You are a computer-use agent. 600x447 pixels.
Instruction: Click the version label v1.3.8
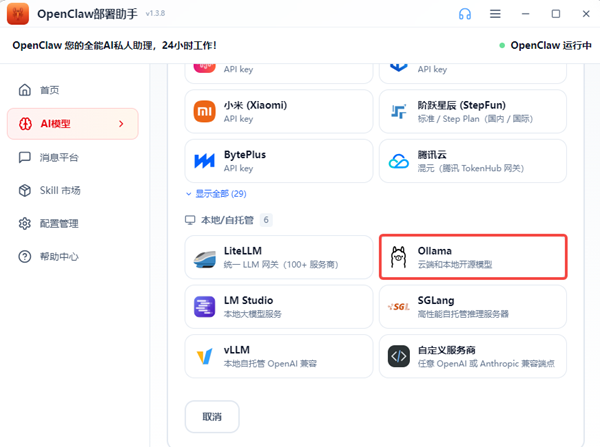(x=155, y=13)
